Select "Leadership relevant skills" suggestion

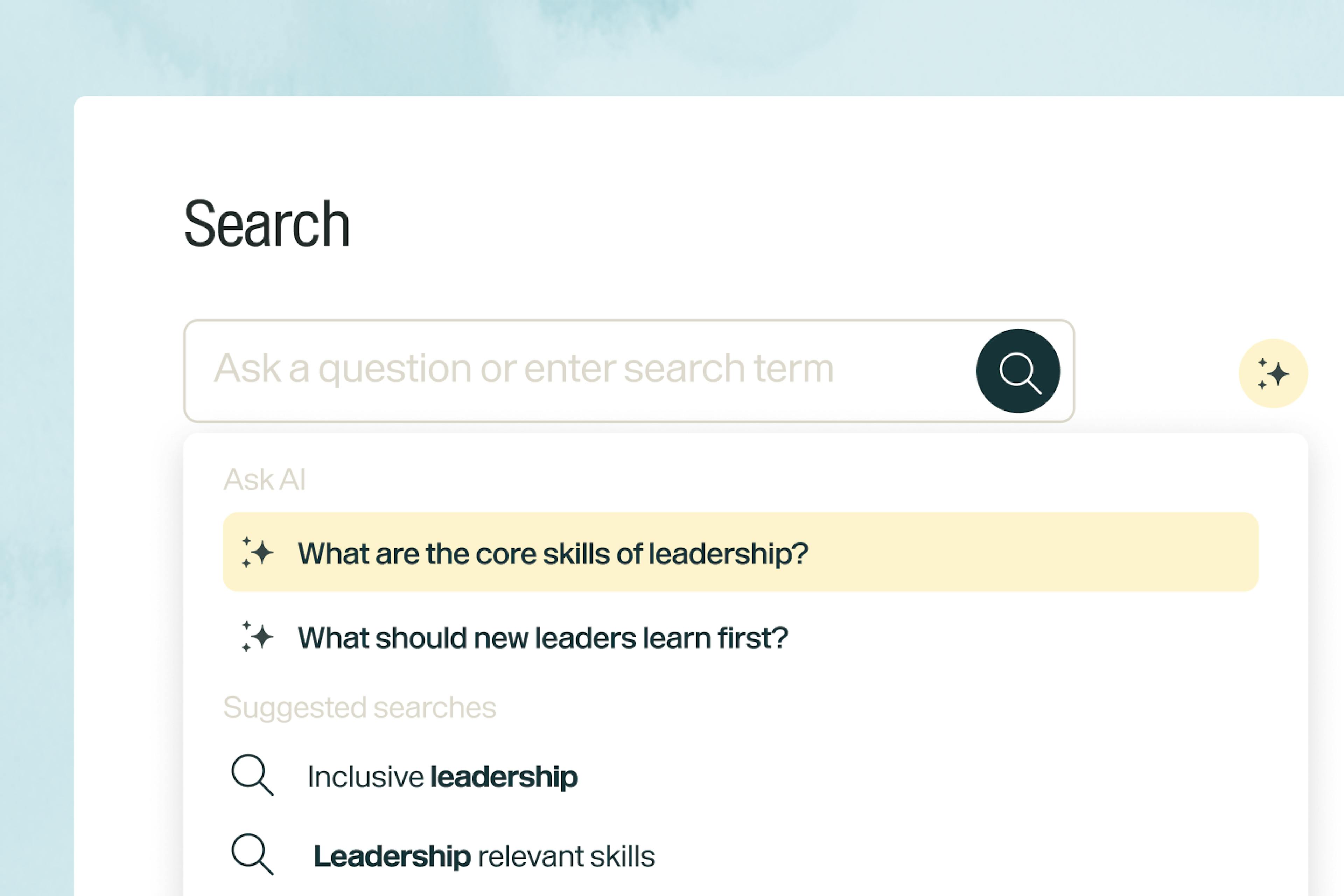tap(484, 856)
